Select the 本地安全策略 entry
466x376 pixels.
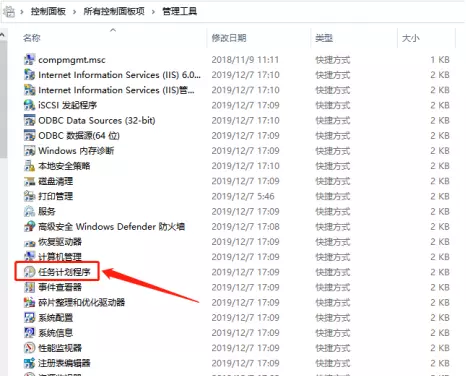(x=64, y=166)
